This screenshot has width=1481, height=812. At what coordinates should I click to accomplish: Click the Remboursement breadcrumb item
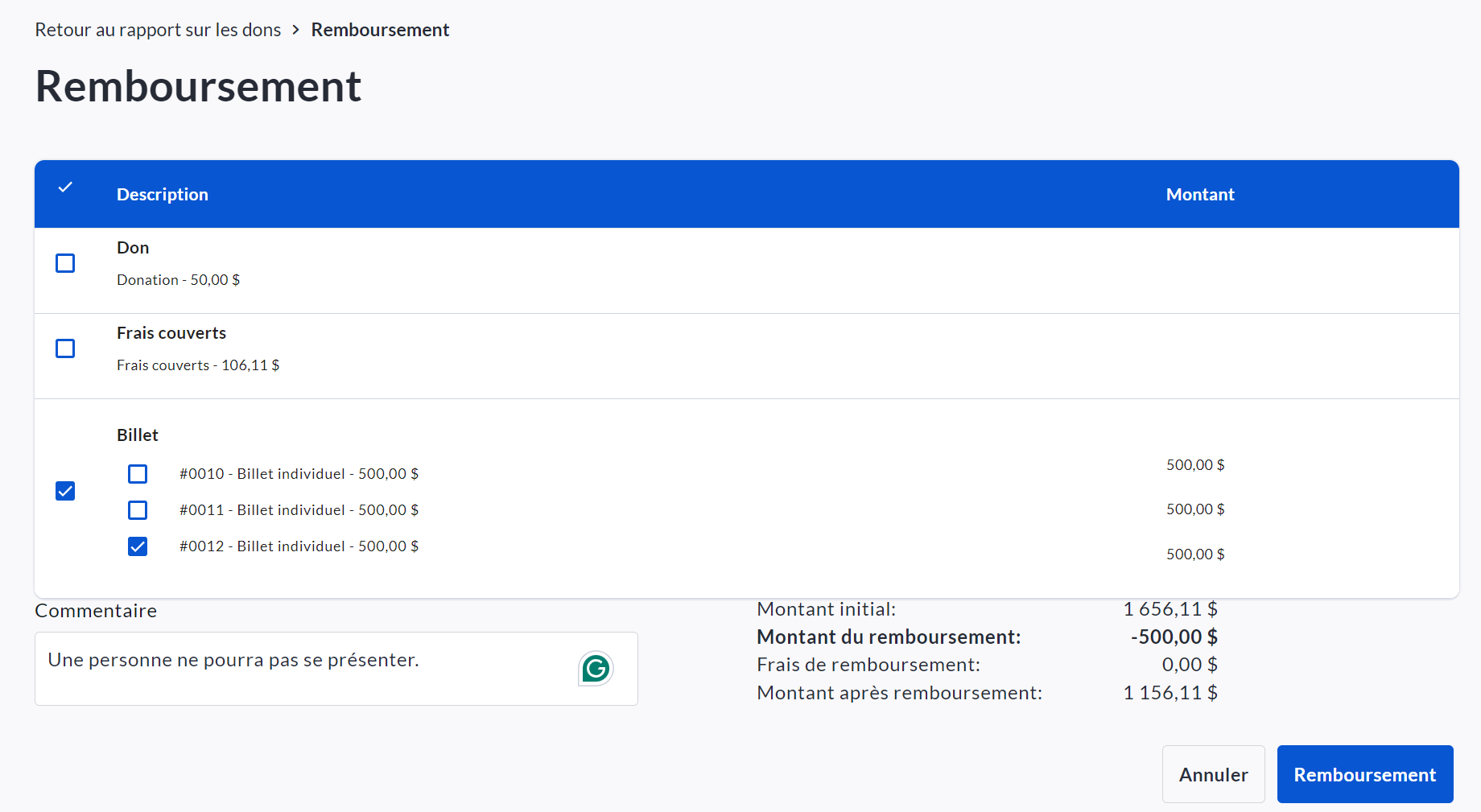coord(380,30)
